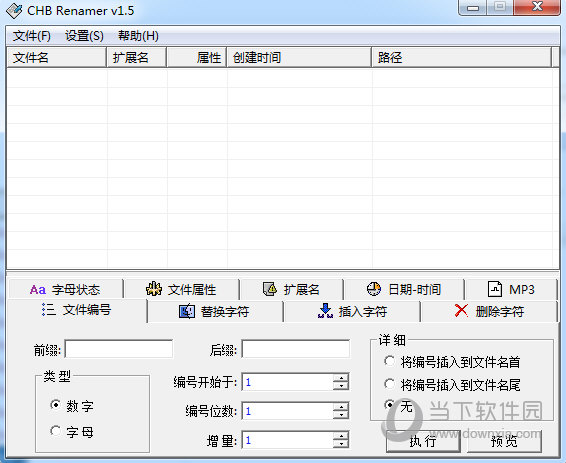Switch to the 文件属性 tab
This screenshot has width=566, height=463.
click(x=181, y=289)
